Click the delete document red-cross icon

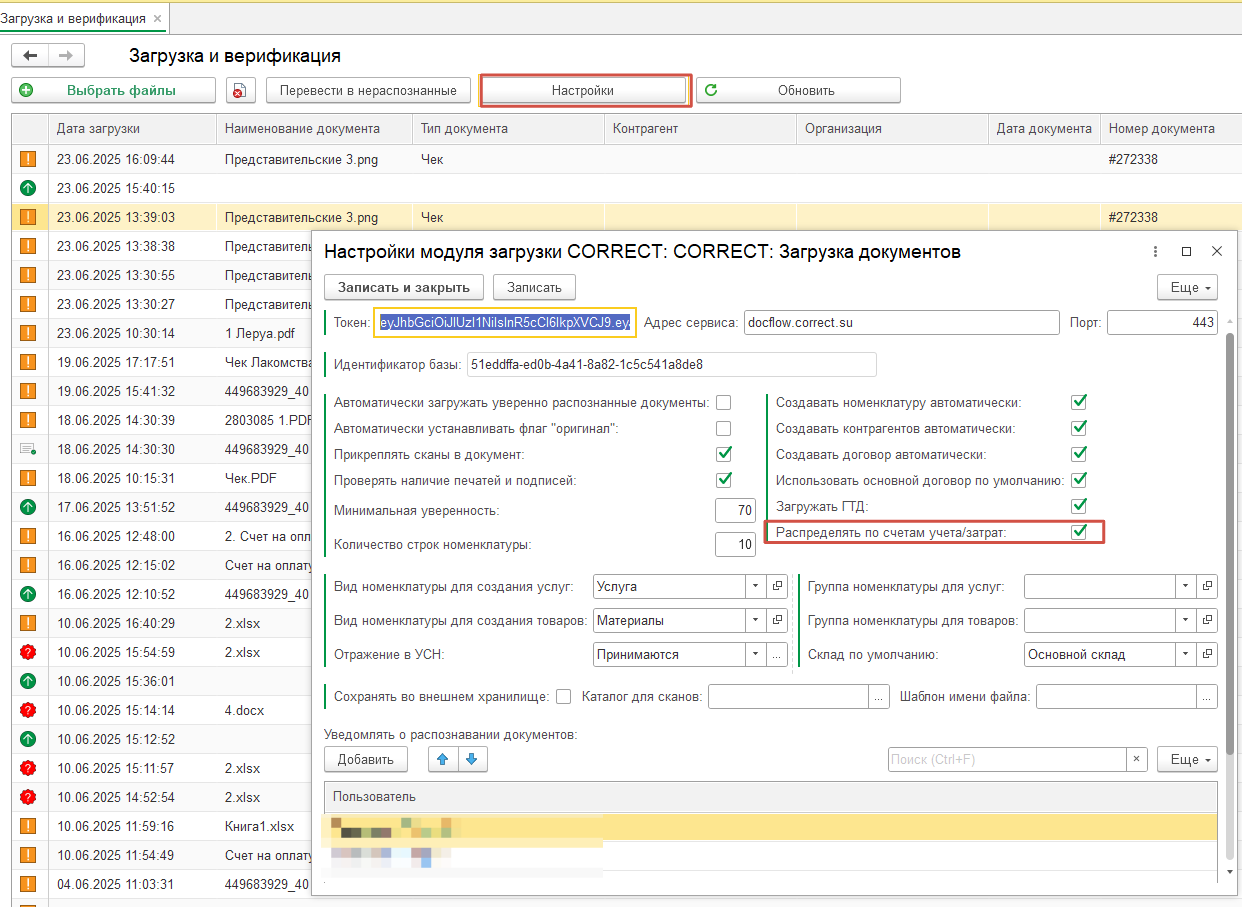(240, 90)
